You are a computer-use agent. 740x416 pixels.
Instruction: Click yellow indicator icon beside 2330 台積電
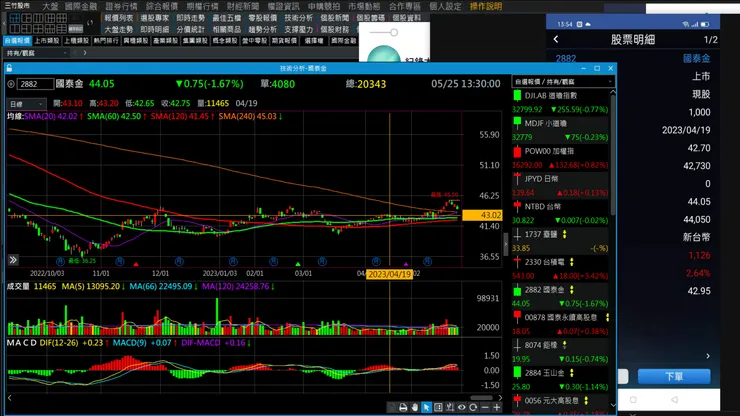[572, 262]
